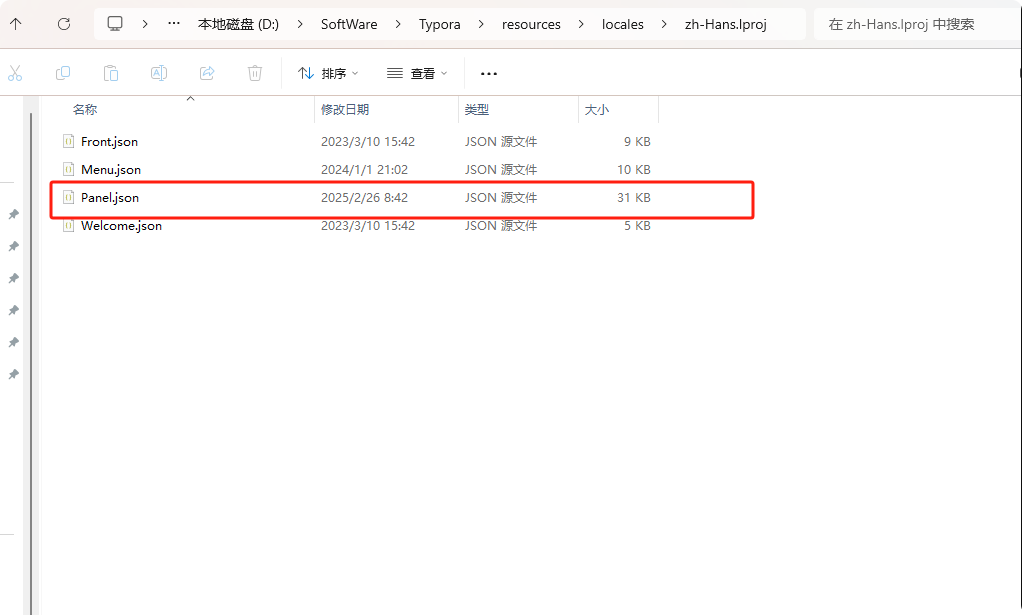1022x615 pixels.
Task: Click the Copy icon in toolbar
Action: [63, 73]
